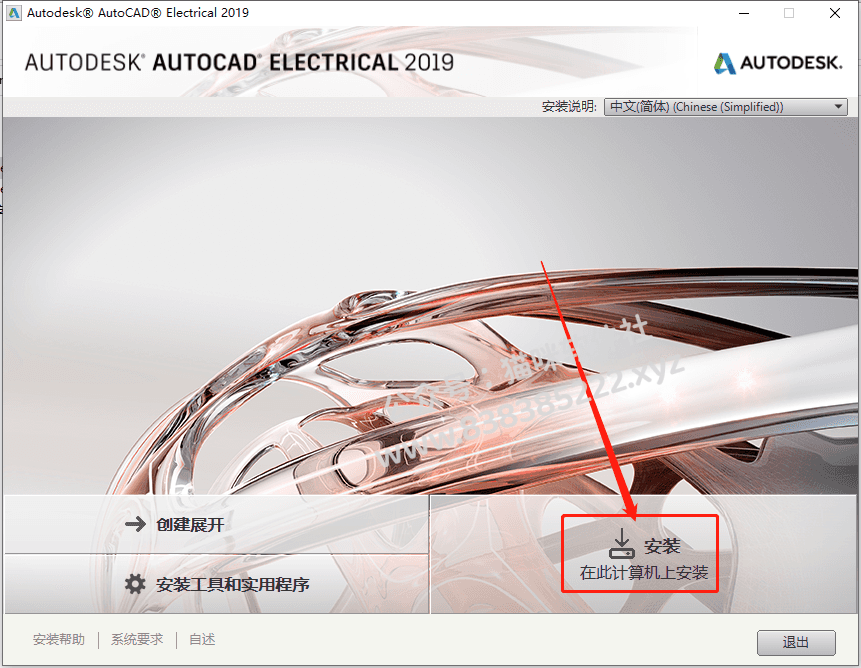
Task: Click the AutoCAD app icon in title bar
Action: [x=14, y=13]
